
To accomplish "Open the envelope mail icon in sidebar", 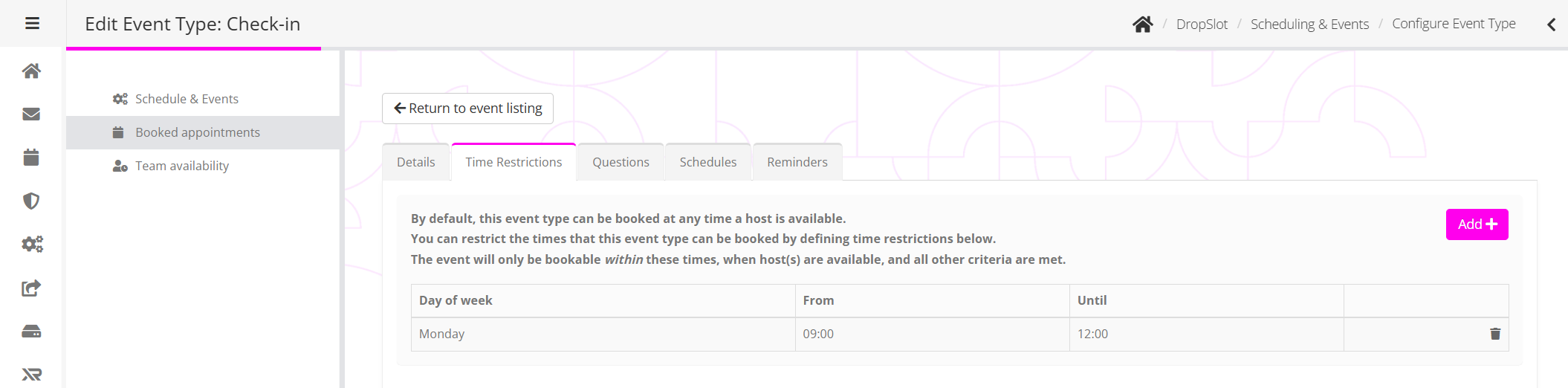I will click(x=31, y=114).
